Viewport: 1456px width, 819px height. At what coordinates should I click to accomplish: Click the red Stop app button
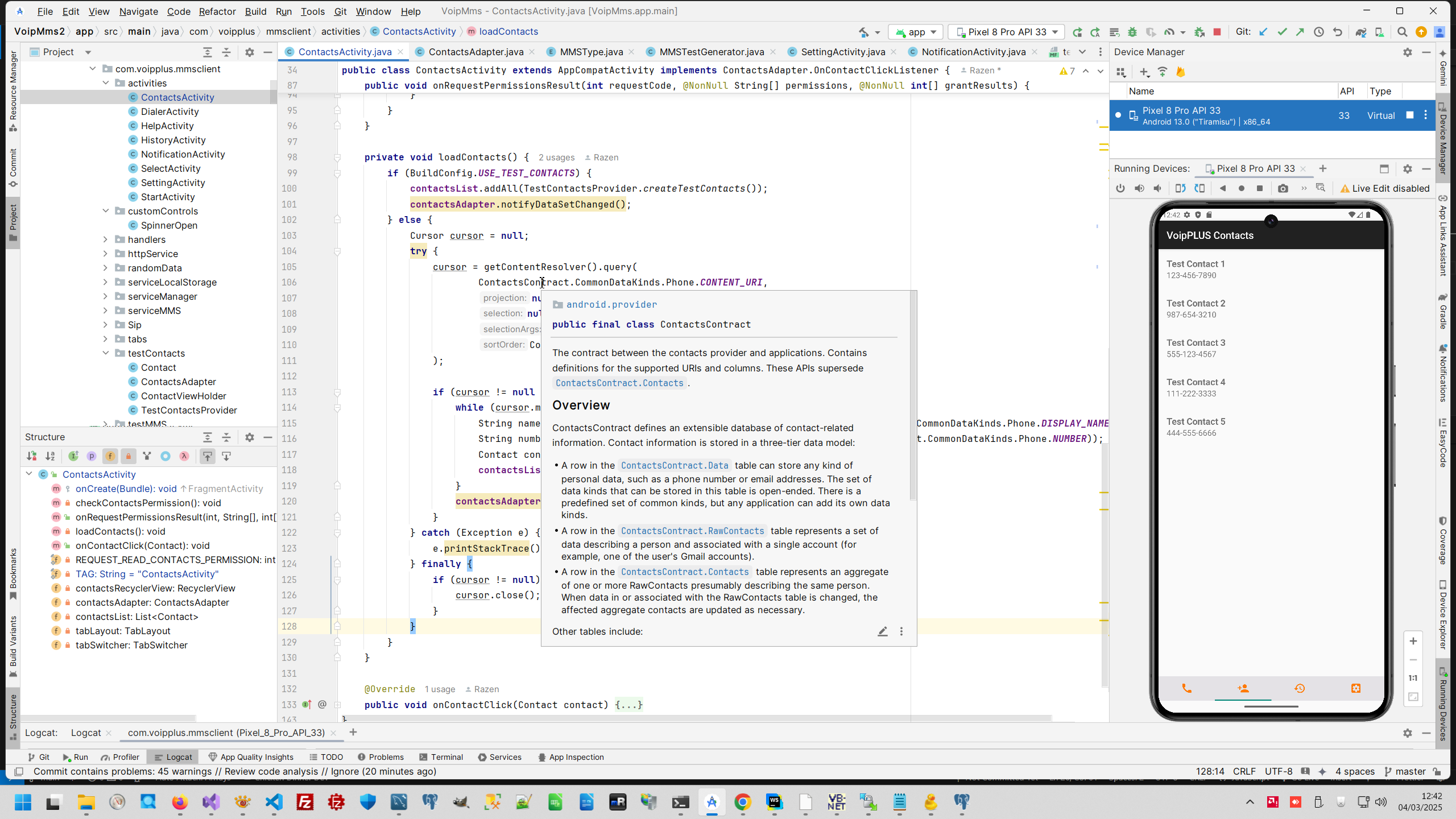click(1217, 32)
